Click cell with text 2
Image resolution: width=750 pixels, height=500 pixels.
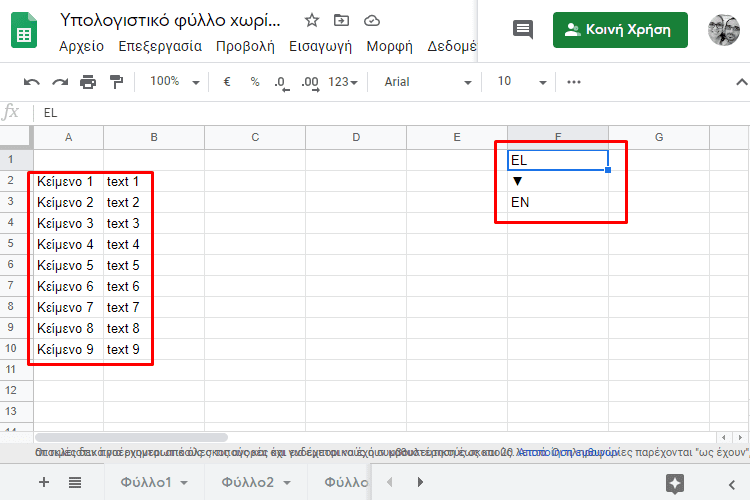click(154, 202)
